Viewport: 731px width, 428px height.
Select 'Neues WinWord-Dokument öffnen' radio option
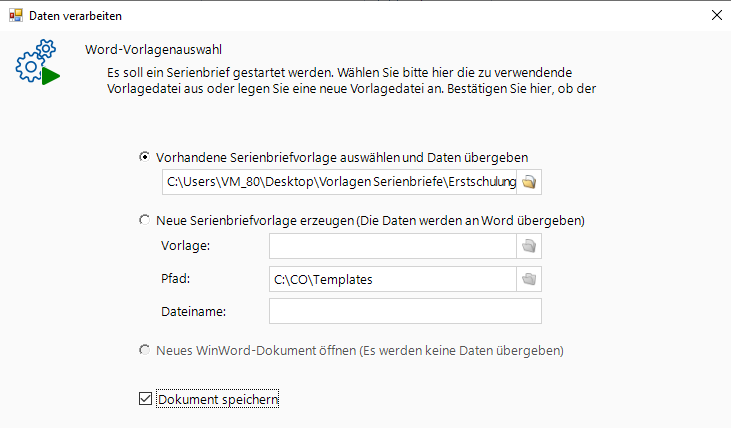[x=145, y=351]
